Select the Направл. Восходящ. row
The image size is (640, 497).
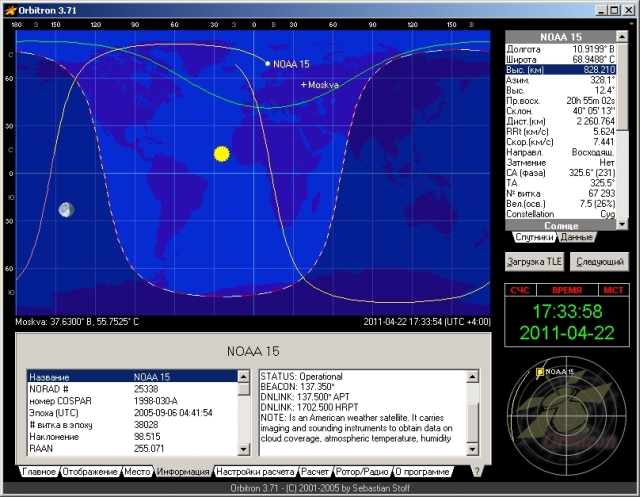pyautogui.click(x=561, y=152)
